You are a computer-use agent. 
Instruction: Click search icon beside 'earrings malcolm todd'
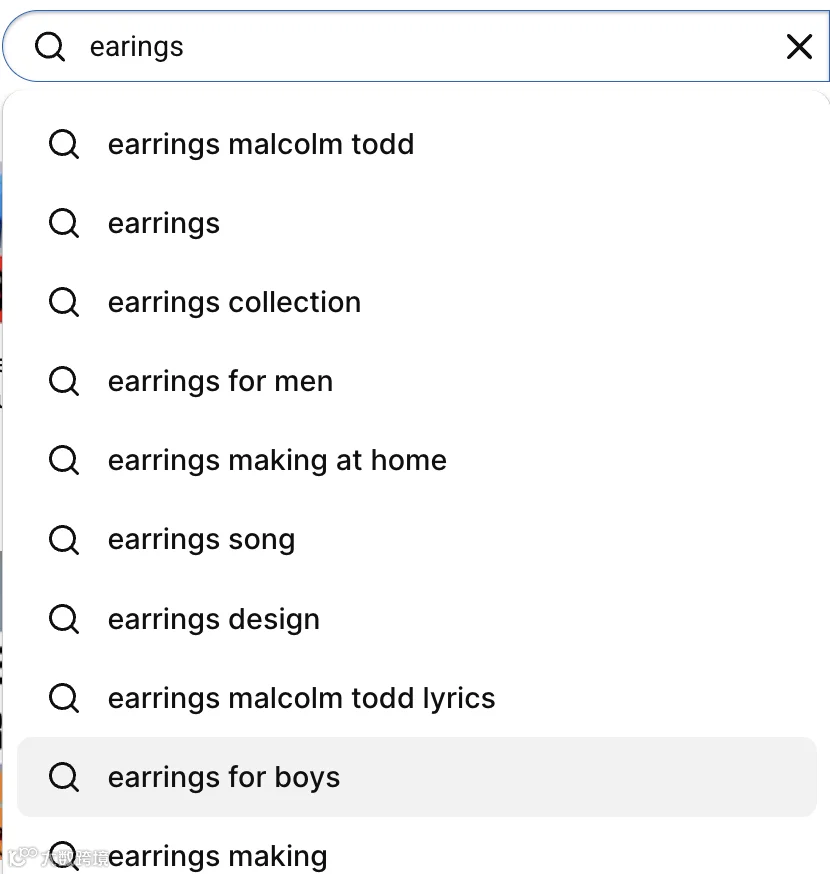click(64, 144)
